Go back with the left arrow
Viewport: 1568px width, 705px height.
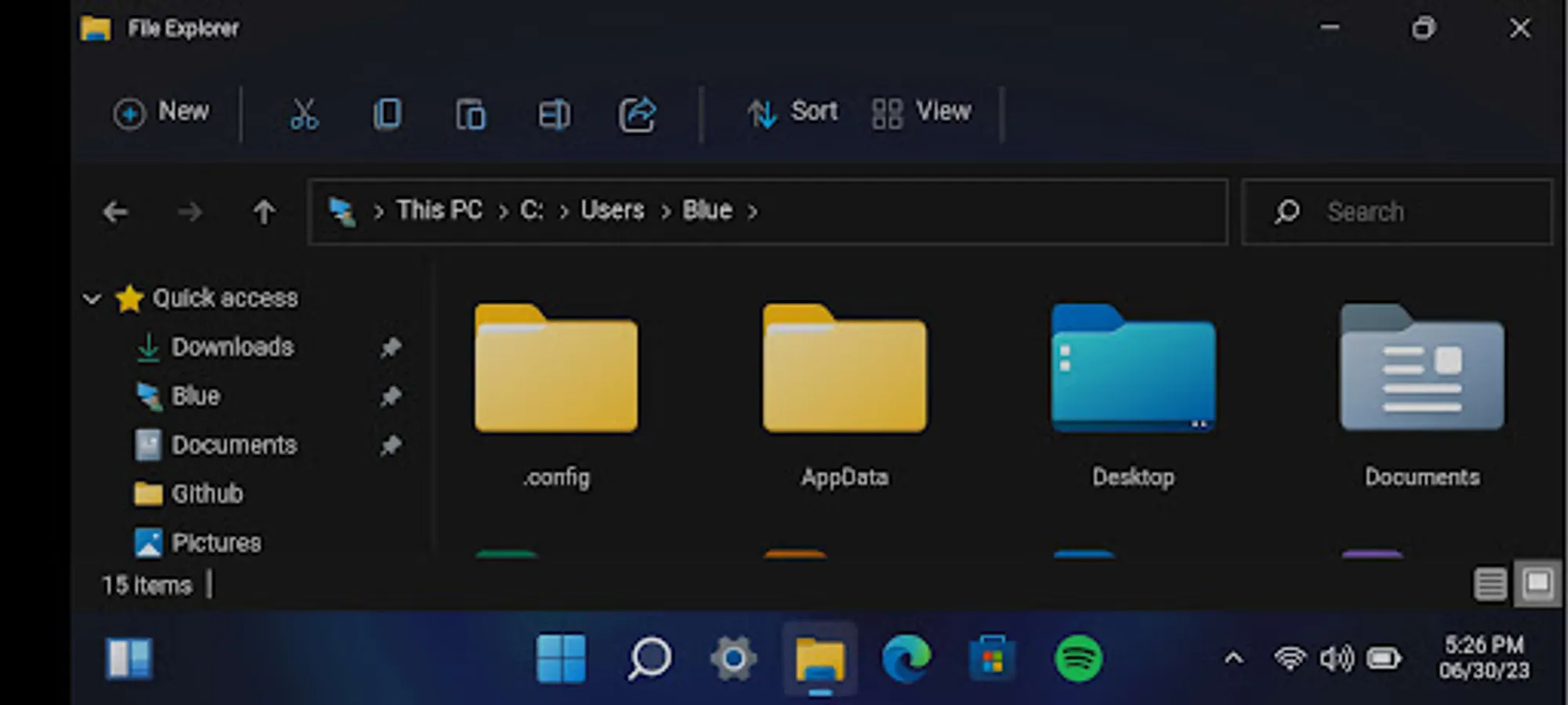point(116,211)
